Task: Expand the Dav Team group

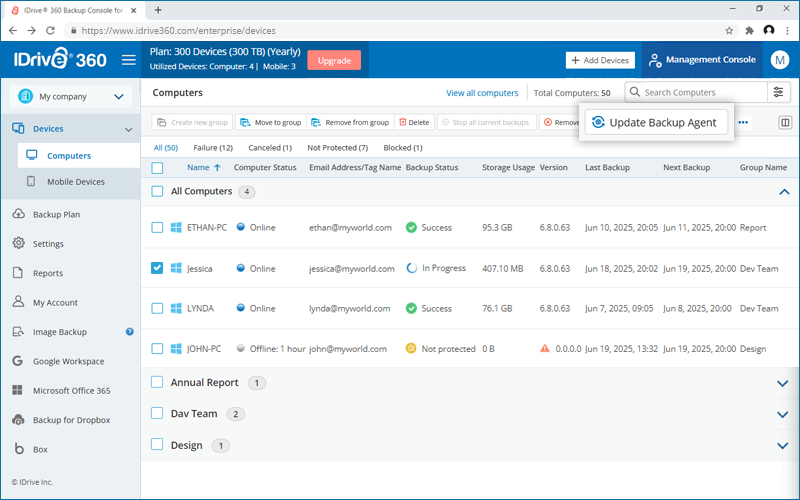Action: (x=783, y=414)
